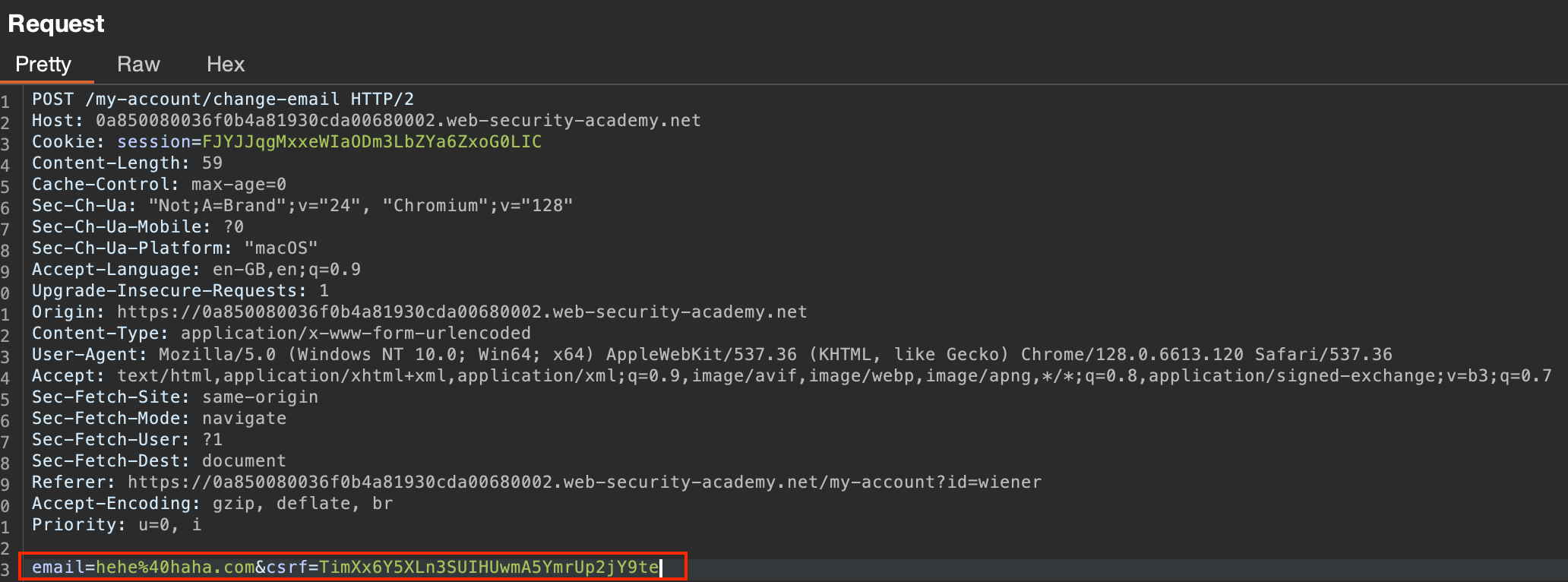Click the session cookie value

point(371,142)
